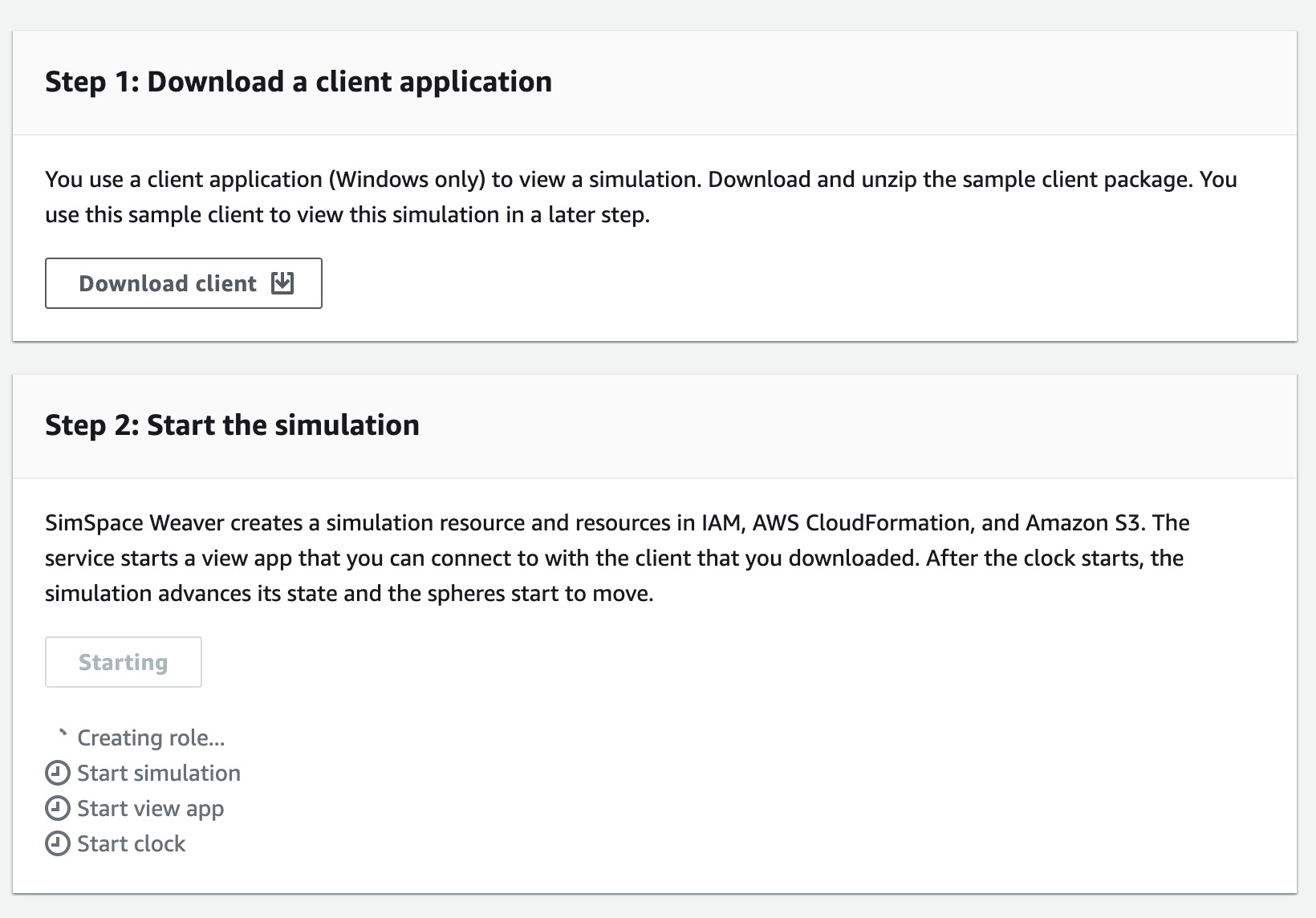The image size is (1316, 918).
Task: Click the clock icon next to Start clock
Action: pos(57,843)
